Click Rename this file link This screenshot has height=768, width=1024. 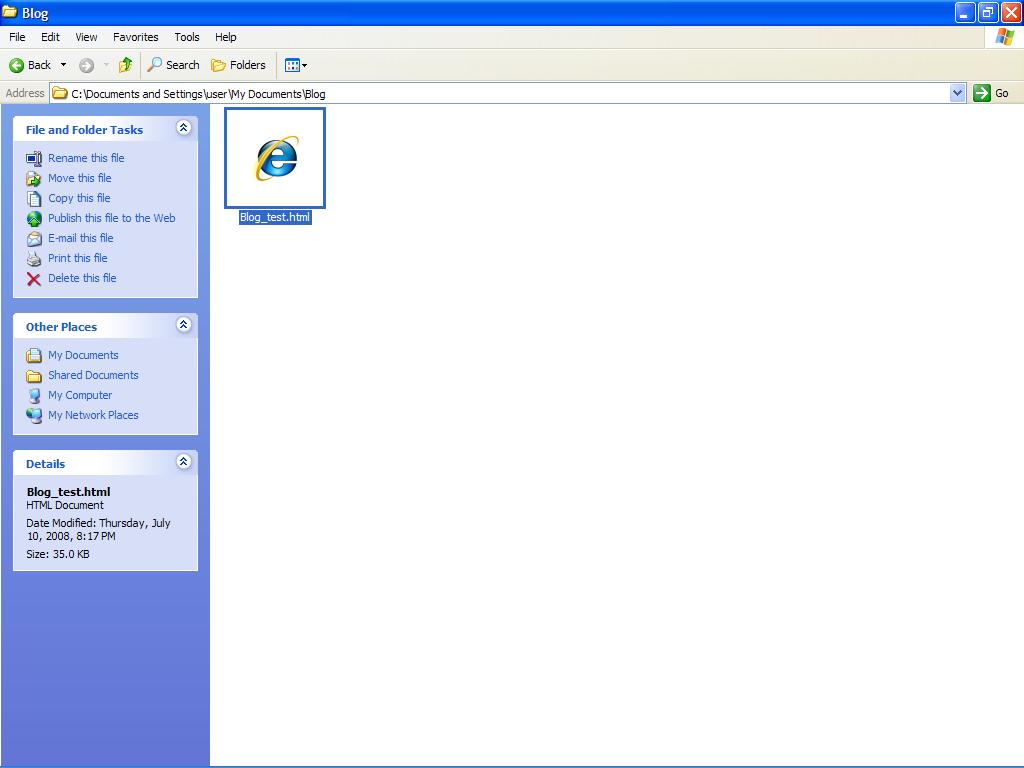pos(86,158)
